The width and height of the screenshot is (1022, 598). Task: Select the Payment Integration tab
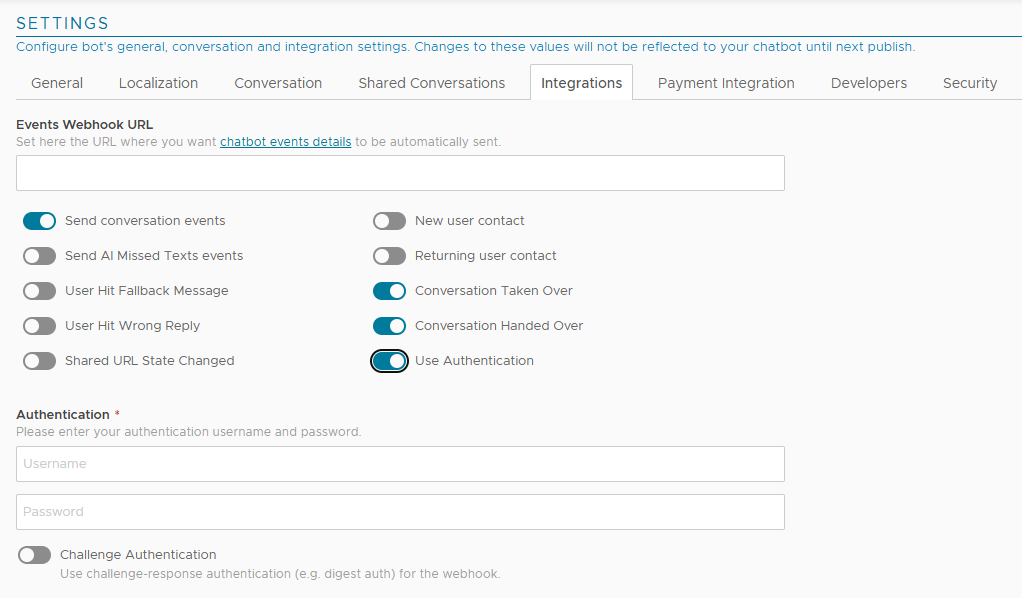click(x=726, y=83)
